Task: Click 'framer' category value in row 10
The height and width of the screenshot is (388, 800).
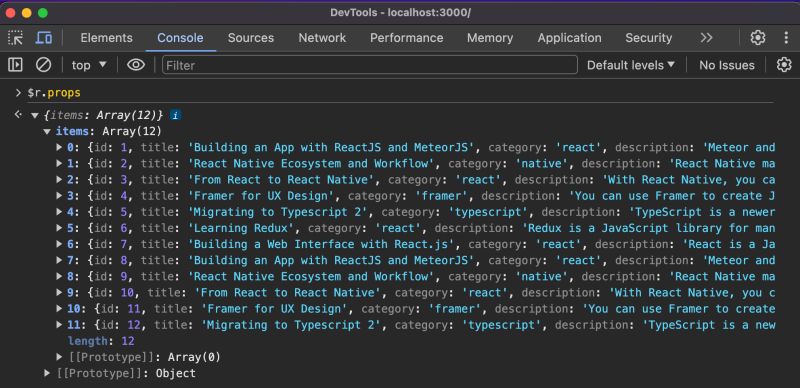Action: pyautogui.click(x=455, y=309)
